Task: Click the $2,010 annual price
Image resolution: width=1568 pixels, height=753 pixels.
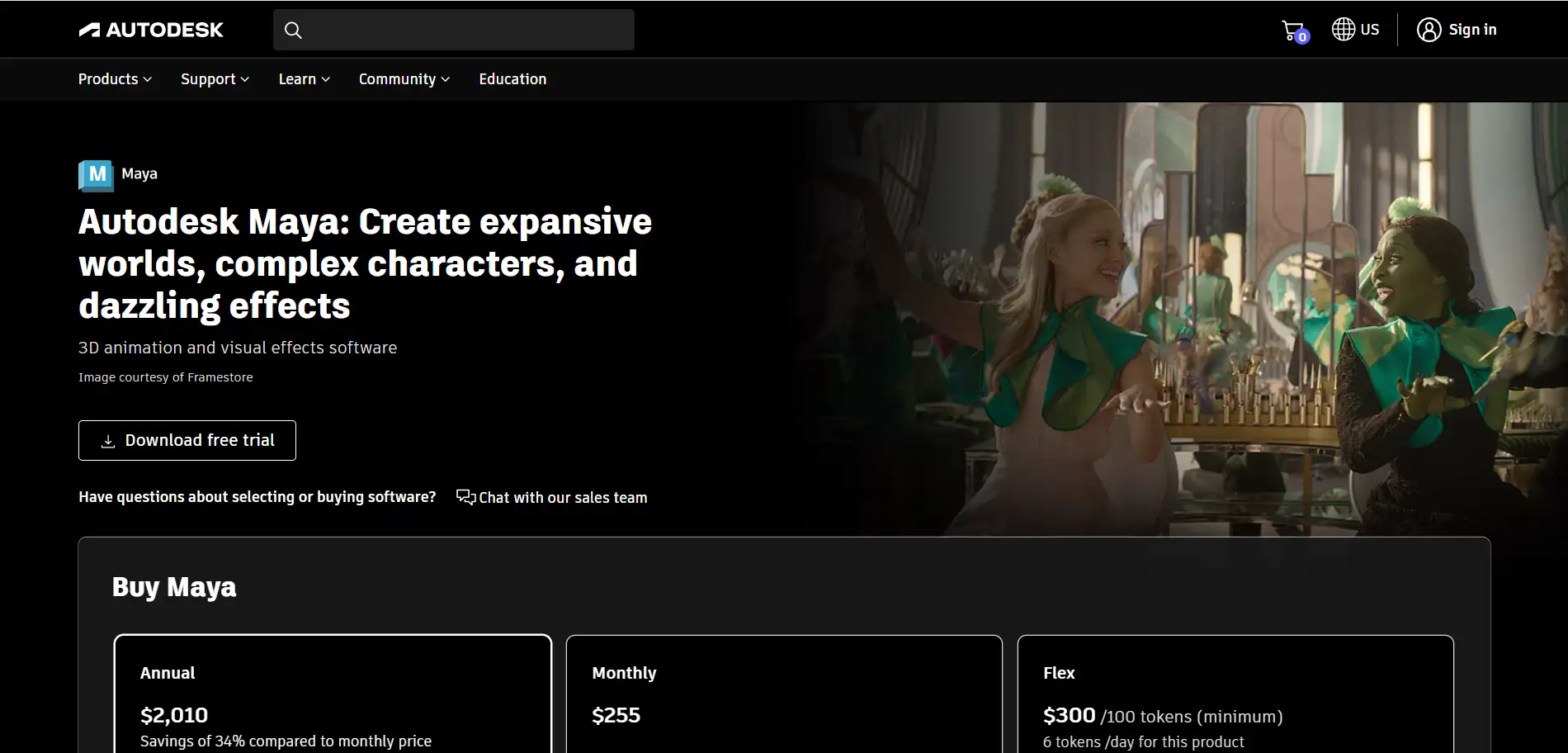Action: pyautogui.click(x=174, y=715)
